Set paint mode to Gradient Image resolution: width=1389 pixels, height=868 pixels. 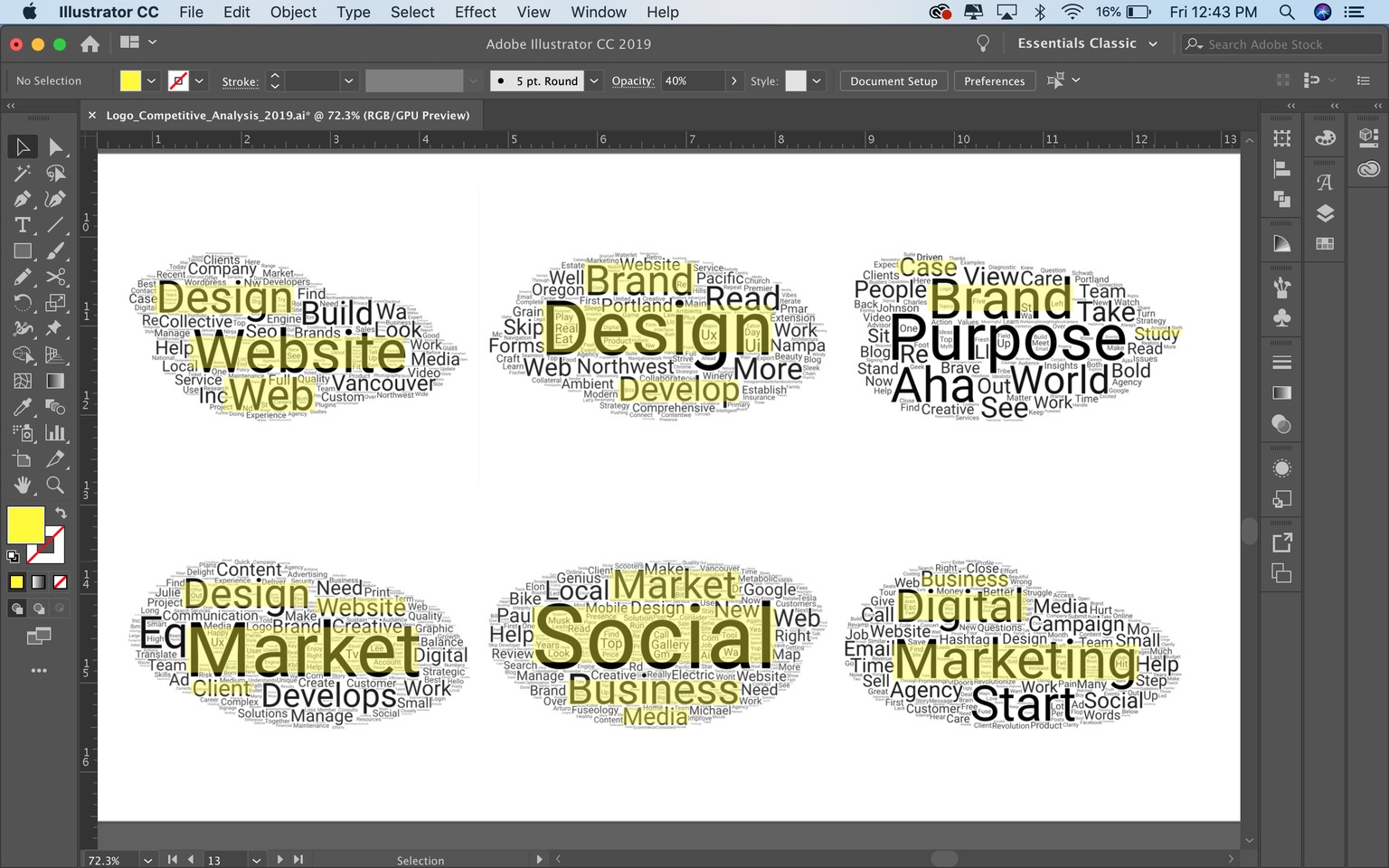pyautogui.click(x=38, y=582)
